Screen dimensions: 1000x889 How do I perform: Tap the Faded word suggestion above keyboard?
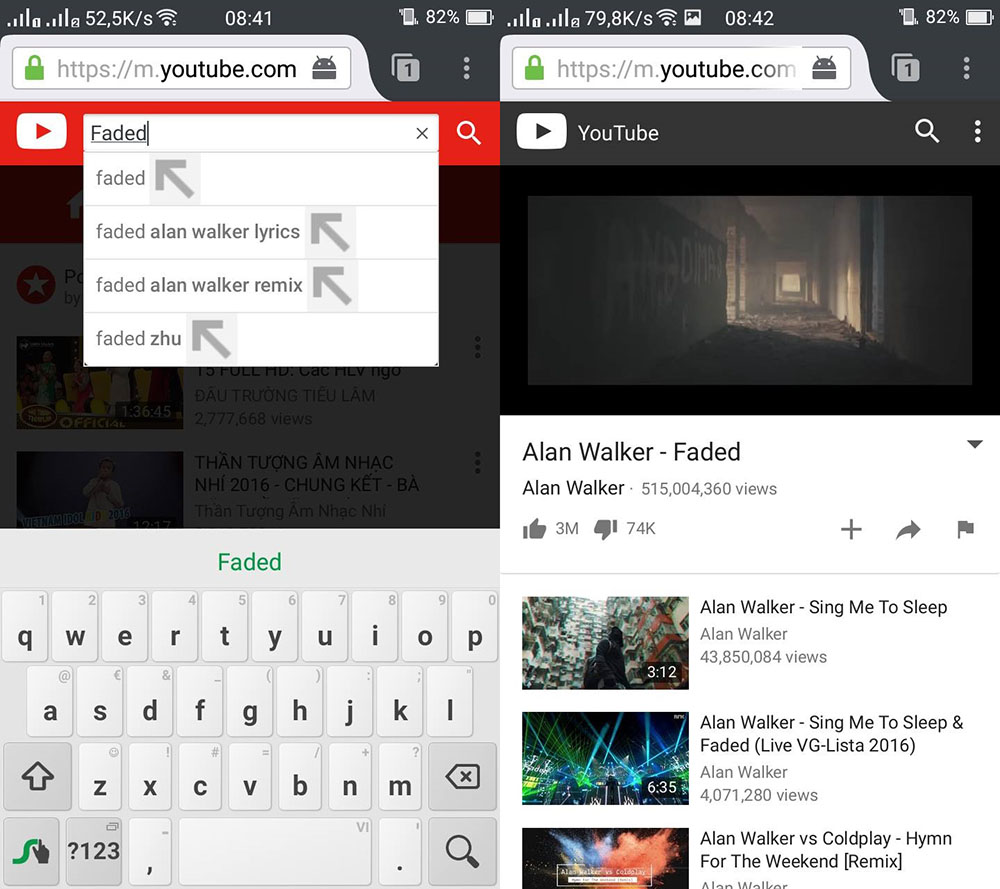click(249, 562)
